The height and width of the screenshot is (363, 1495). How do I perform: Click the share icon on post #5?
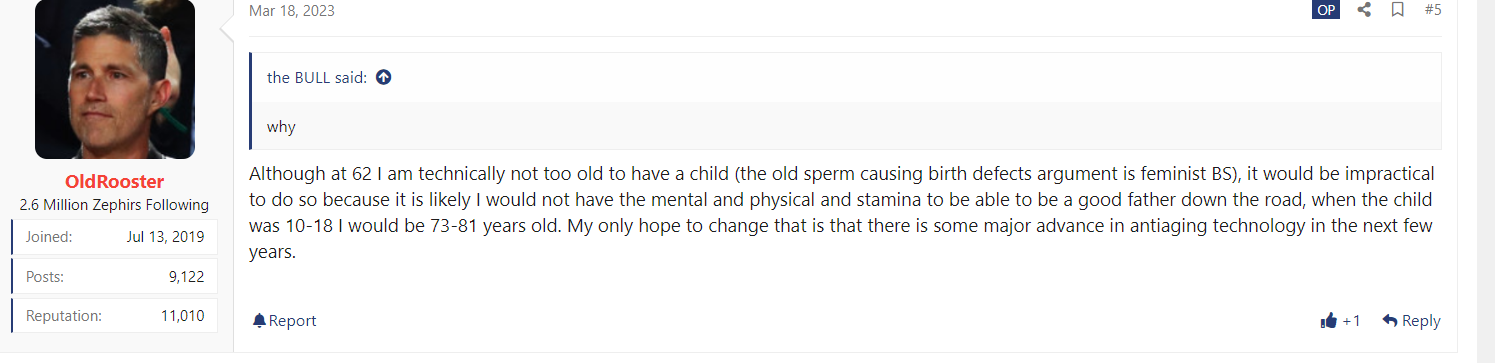coord(1364,10)
